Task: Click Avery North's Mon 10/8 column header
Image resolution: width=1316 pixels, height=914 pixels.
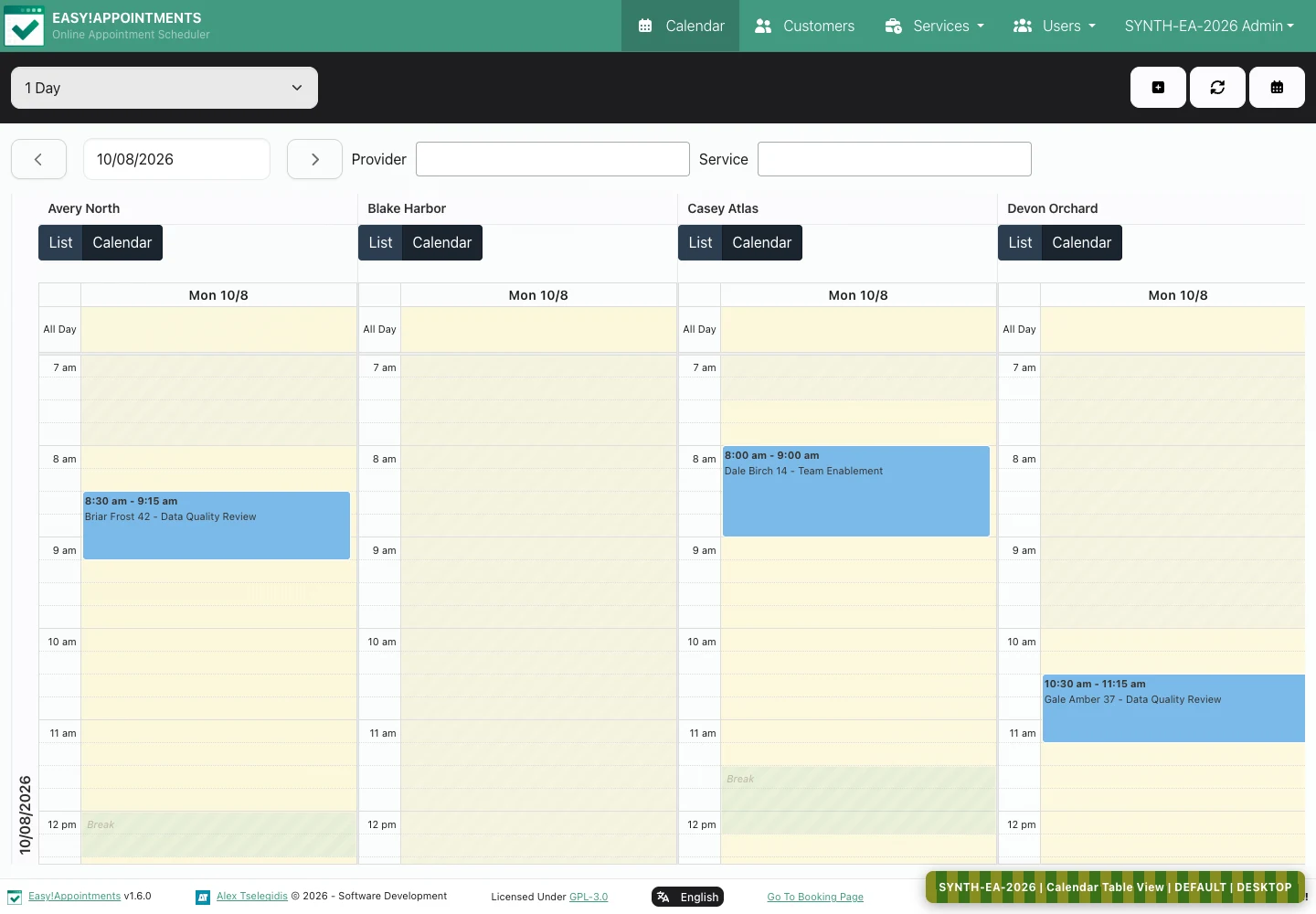Action: [x=218, y=295]
